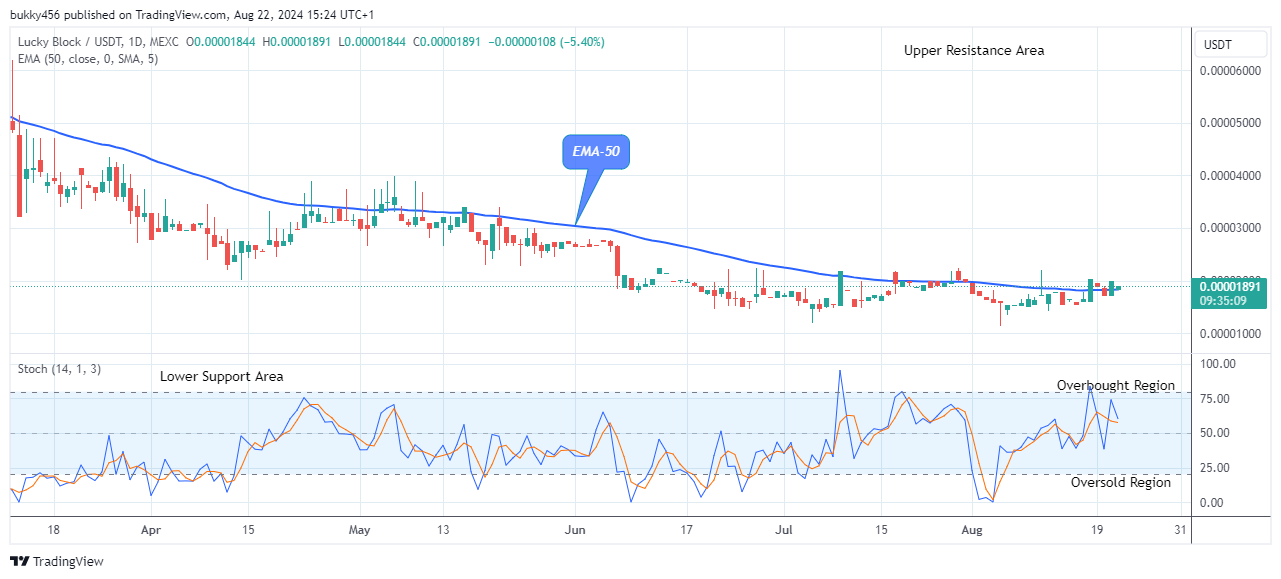This screenshot has height=579, width=1281.
Task: Click the Lower Support Area text annotation
Action: [x=222, y=376]
